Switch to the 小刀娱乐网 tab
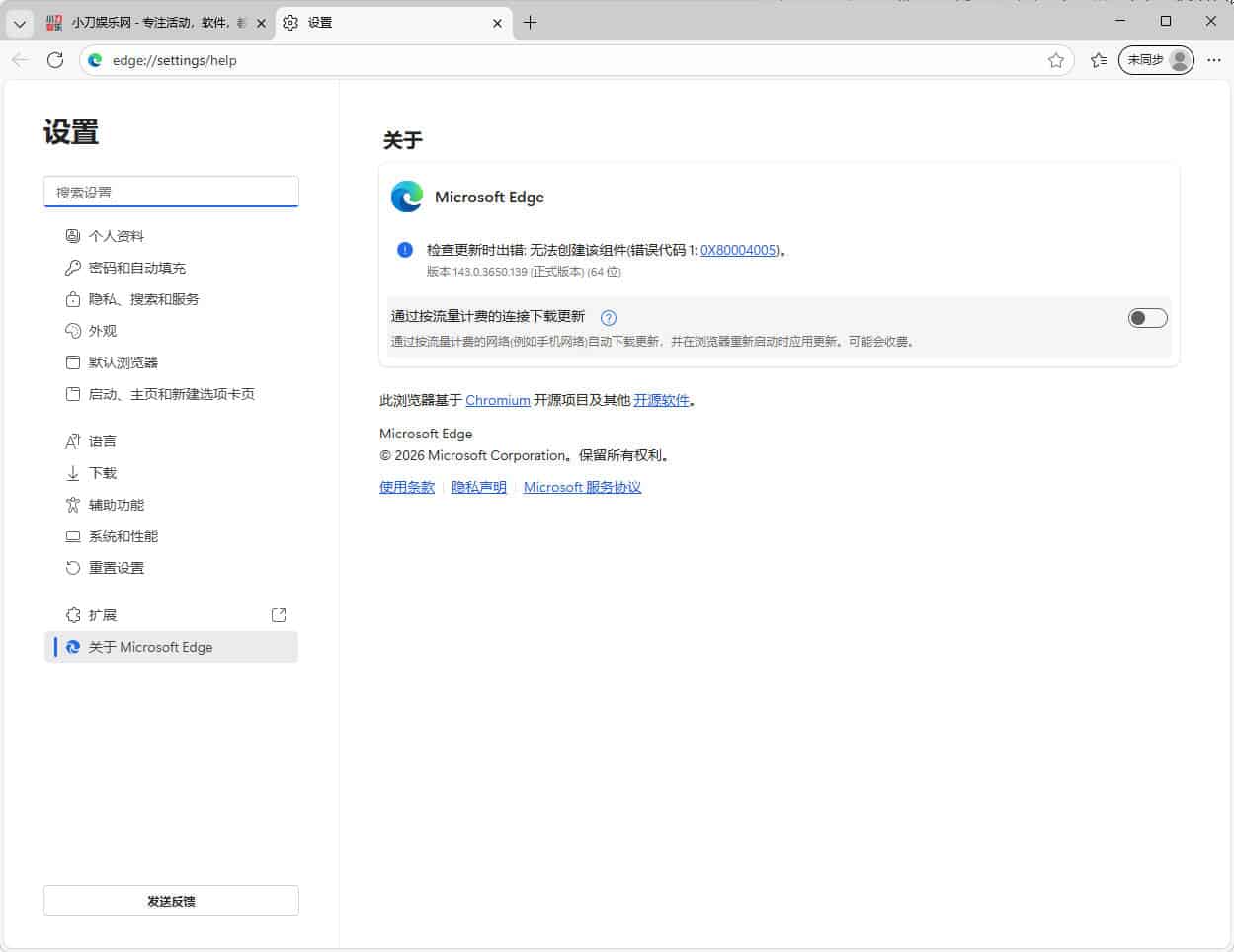 tap(148, 22)
